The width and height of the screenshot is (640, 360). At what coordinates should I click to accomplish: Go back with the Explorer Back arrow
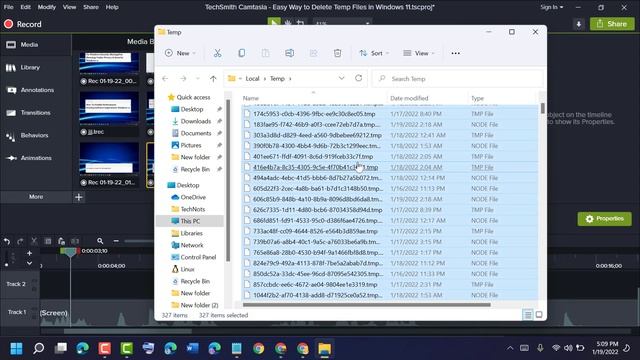[165, 78]
